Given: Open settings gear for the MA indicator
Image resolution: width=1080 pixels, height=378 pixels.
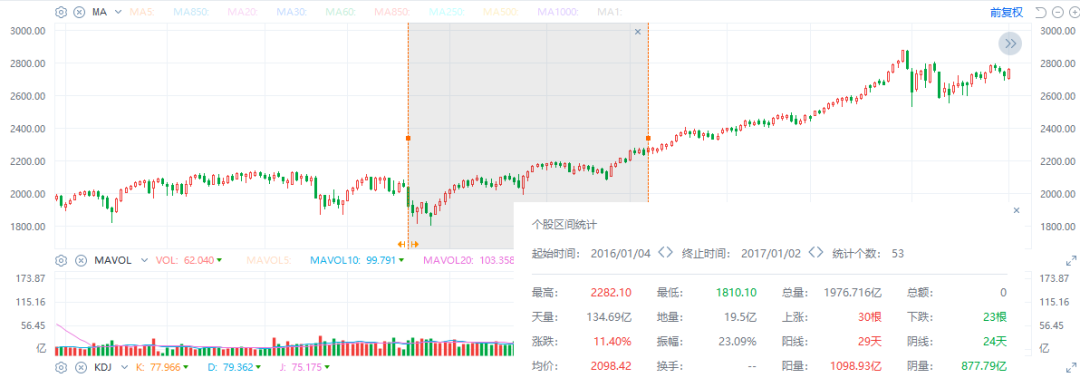Looking at the screenshot, I should pos(61,12).
